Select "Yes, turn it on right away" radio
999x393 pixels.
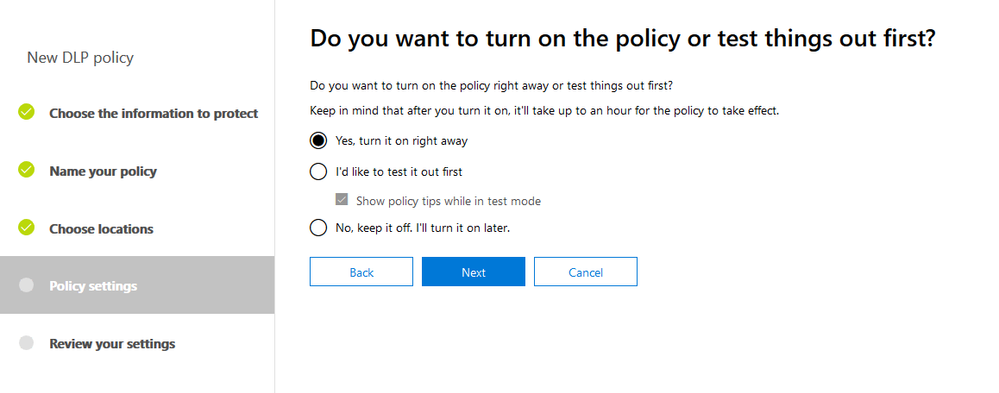tap(318, 141)
